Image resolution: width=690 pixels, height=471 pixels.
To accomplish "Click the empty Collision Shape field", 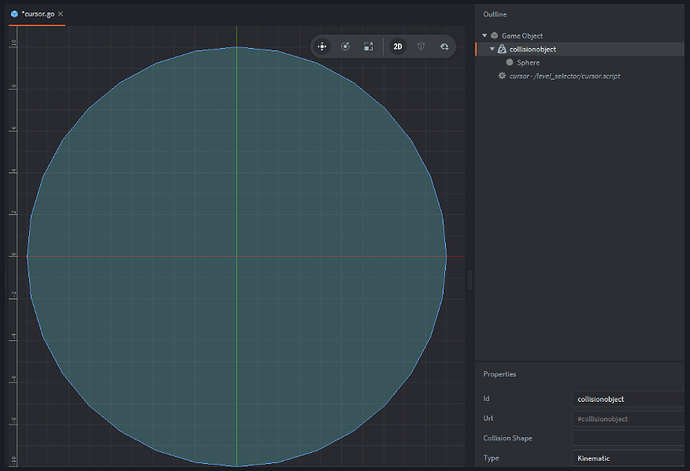I will coord(628,438).
